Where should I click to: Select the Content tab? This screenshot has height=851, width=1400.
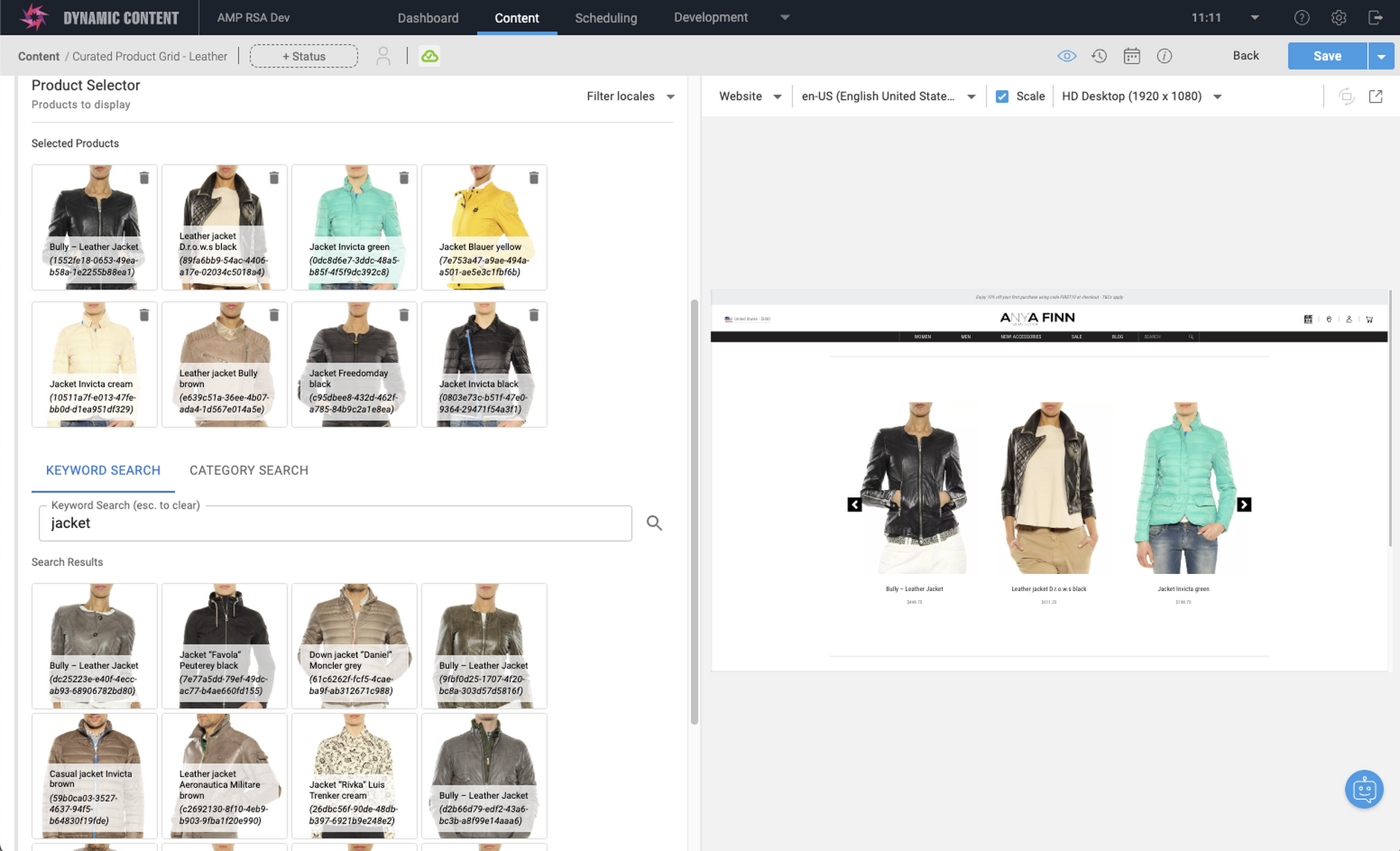[517, 18]
